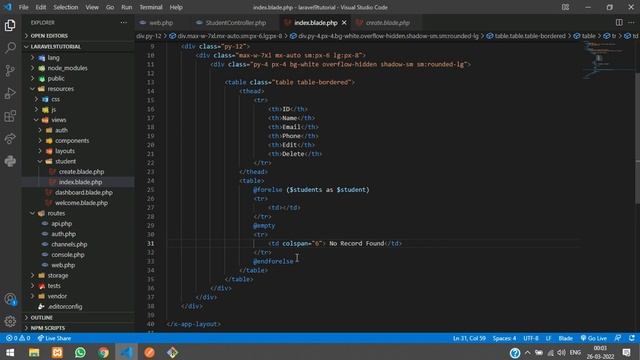Open notifications bell in status bar
Screen dimensions: 640x360
pos(632,338)
